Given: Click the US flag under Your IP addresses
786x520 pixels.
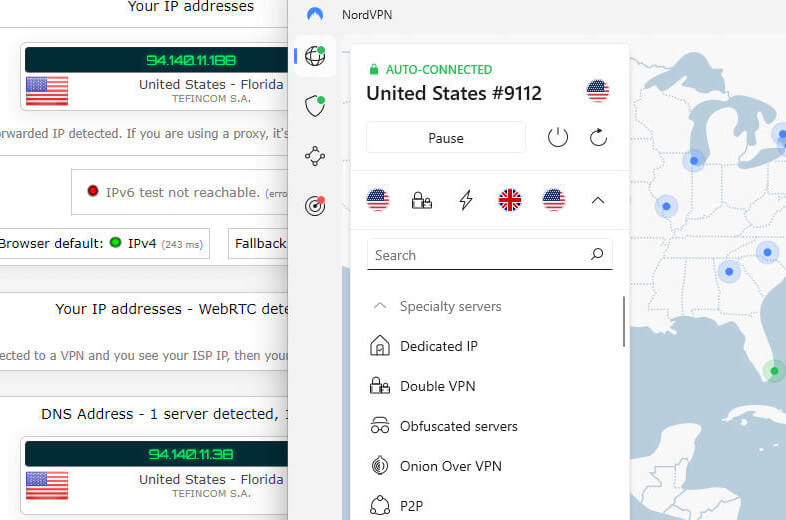Looking at the screenshot, I should tap(47, 91).
